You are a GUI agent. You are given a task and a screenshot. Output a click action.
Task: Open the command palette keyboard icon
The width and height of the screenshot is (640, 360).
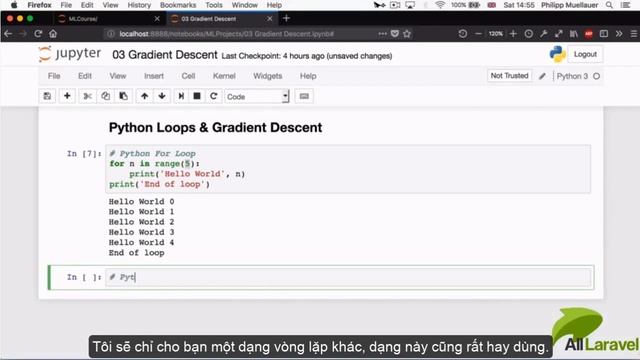304,96
